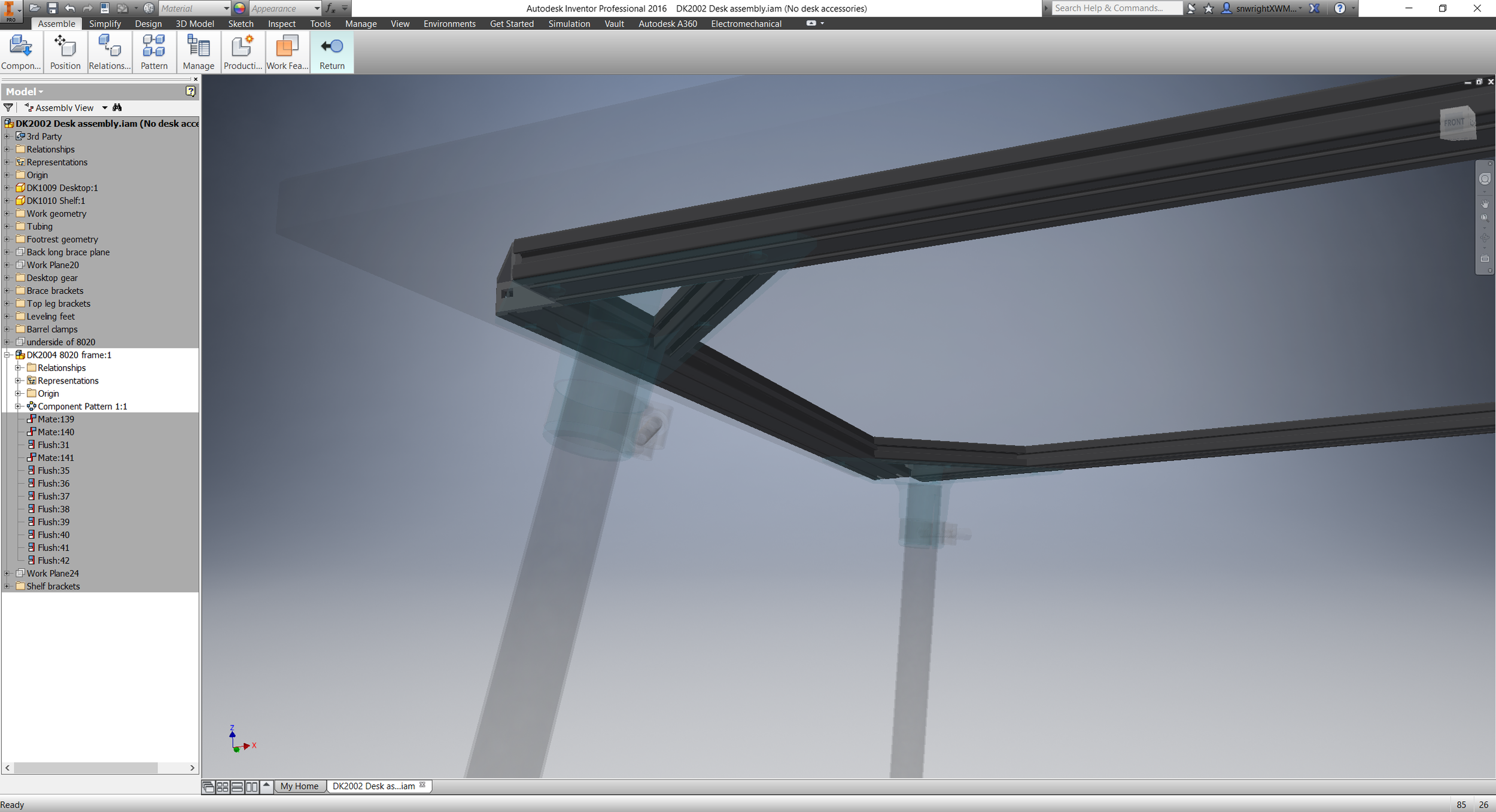Open the quick access toolbar customize dropdown

(x=345, y=8)
